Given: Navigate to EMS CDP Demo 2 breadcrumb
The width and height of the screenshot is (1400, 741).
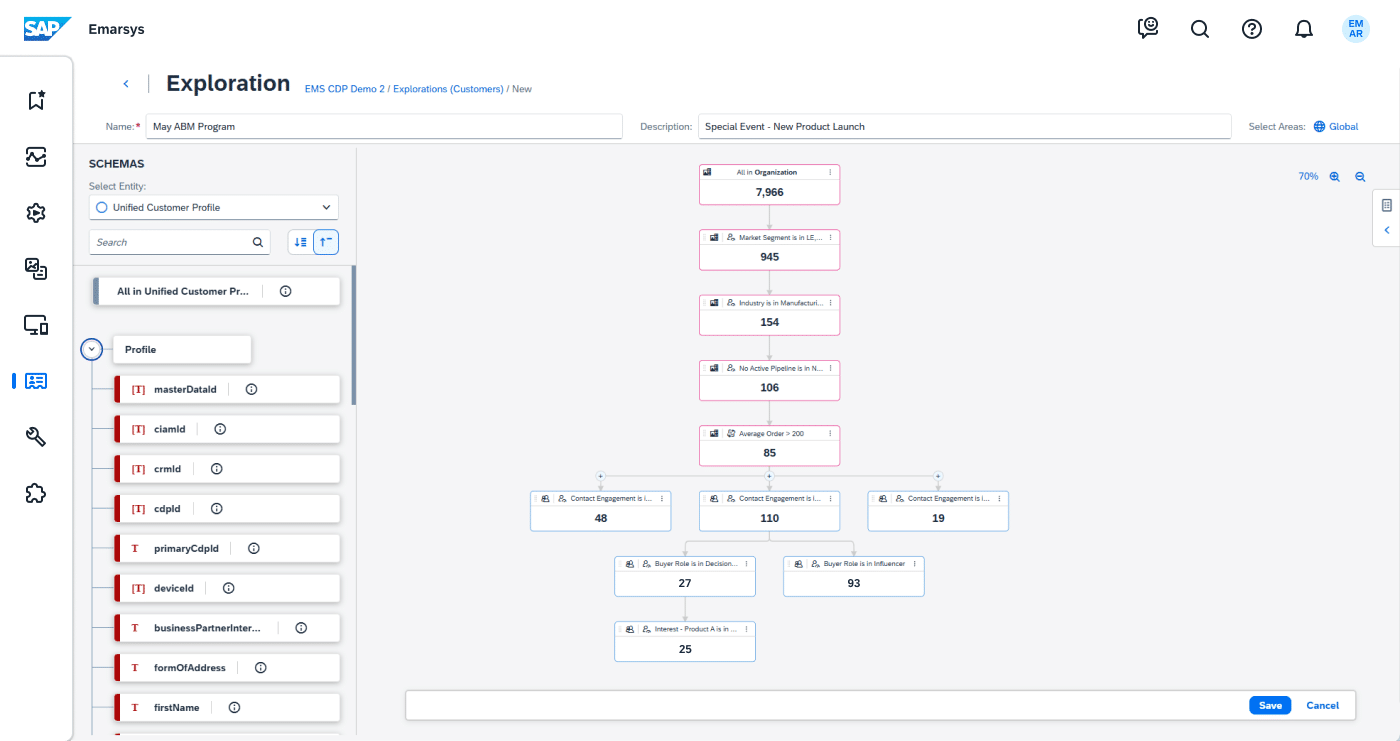Looking at the screenshot, I should pyautogui.click(x=344, y=89).
